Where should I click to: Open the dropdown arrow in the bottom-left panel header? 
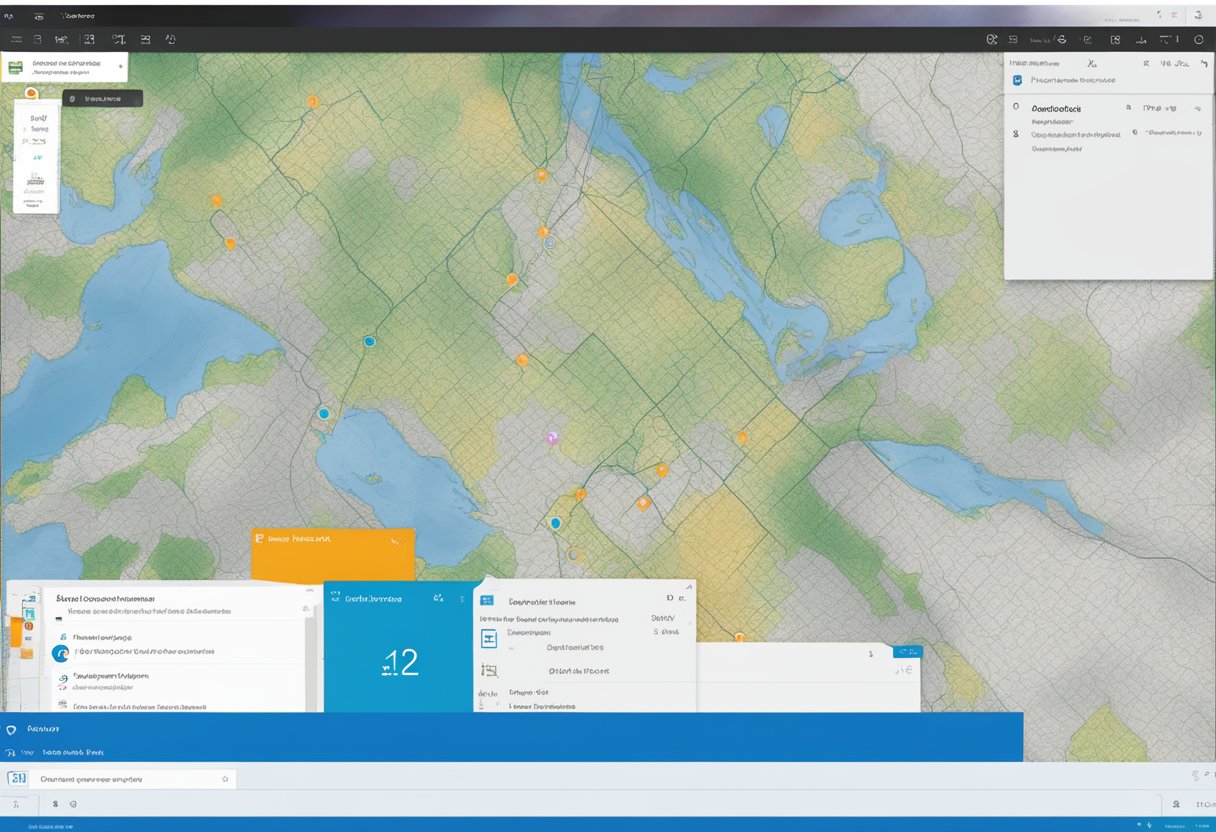(x=305, y=606)
